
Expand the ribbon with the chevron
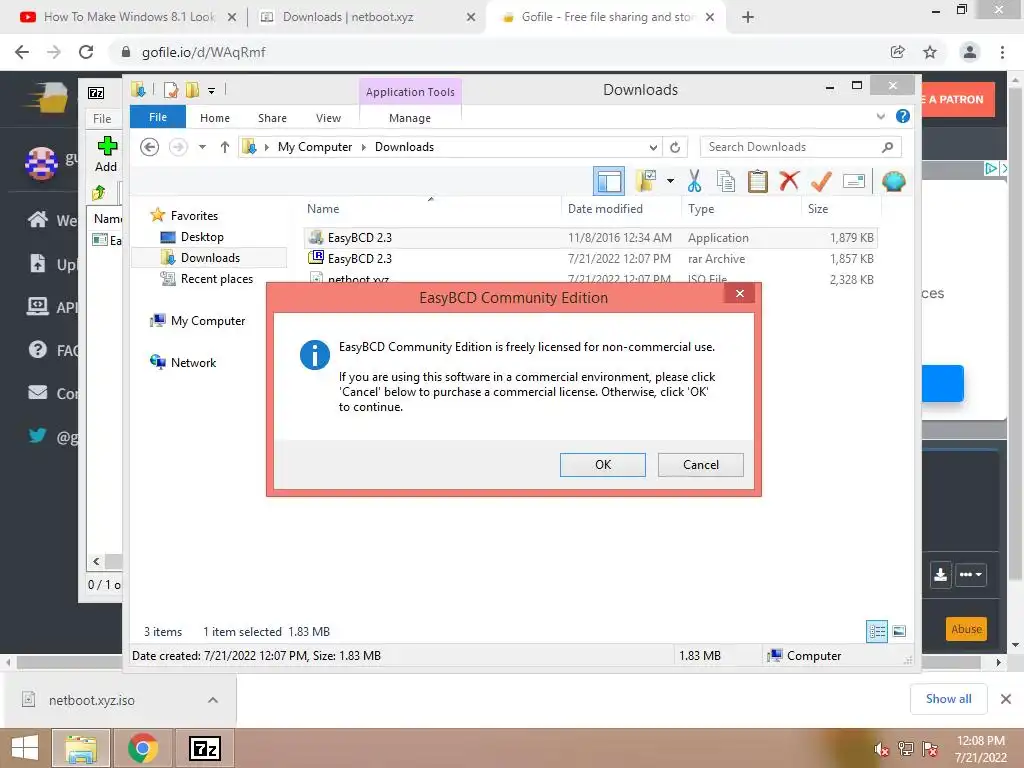(880, 116)
